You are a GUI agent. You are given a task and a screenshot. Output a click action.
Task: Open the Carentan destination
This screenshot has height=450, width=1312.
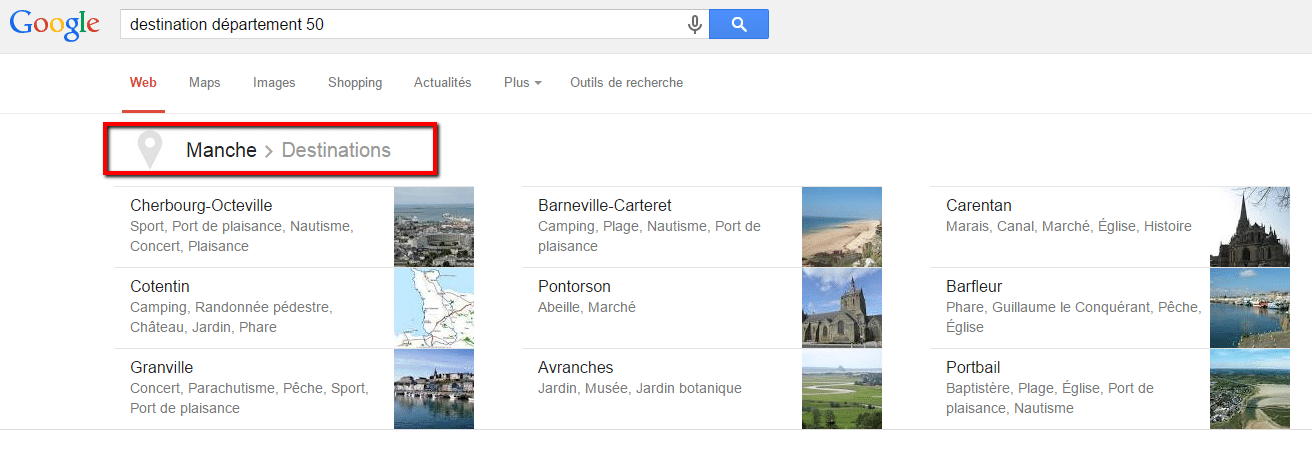979,205
